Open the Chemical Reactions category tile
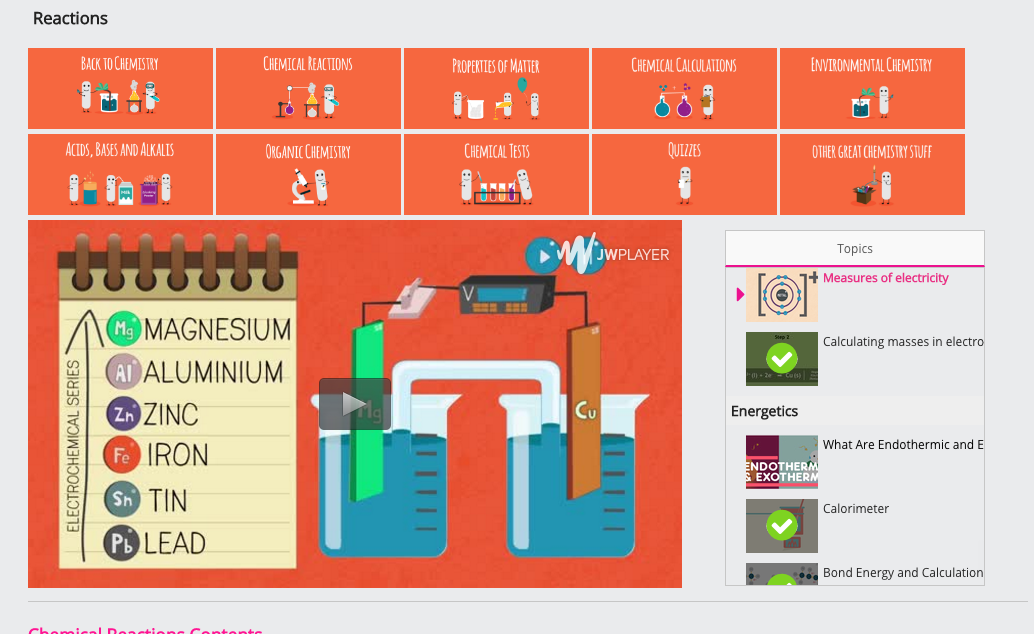The height and width of the screenshot is (634, 1034). click(307, 88)
